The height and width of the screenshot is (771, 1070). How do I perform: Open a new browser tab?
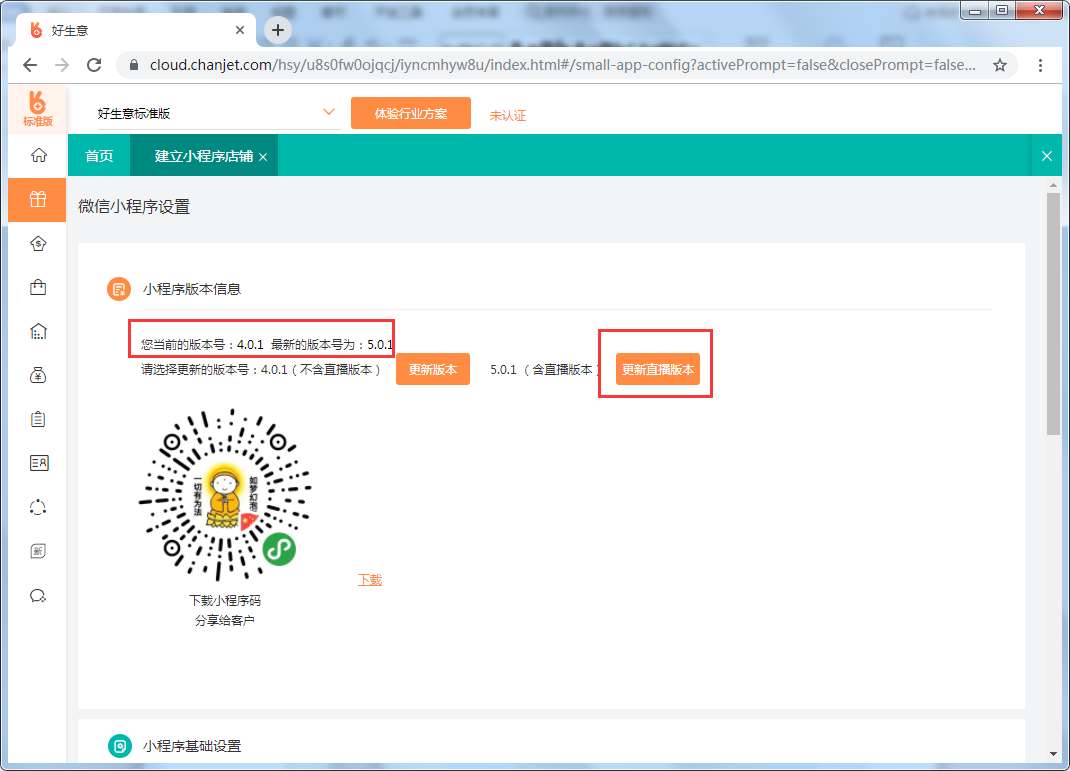(x=278, y=30)
